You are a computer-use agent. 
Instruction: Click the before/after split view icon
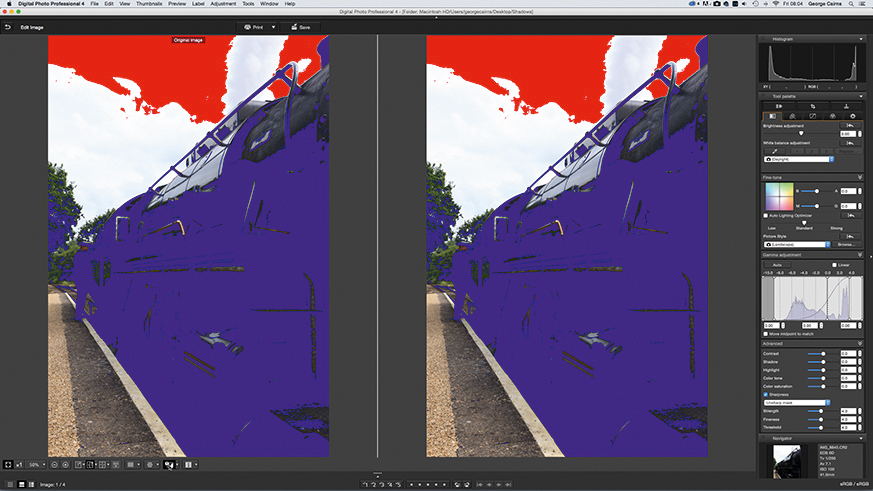188,464
